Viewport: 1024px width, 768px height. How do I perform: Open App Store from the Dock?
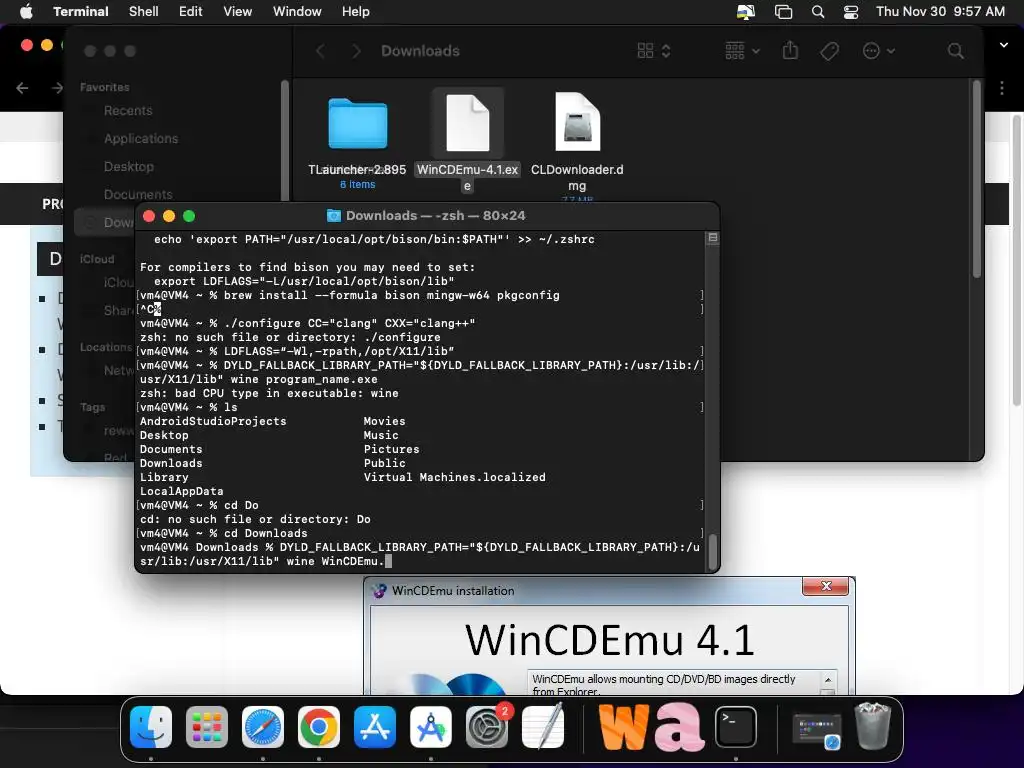pos(375,727)
